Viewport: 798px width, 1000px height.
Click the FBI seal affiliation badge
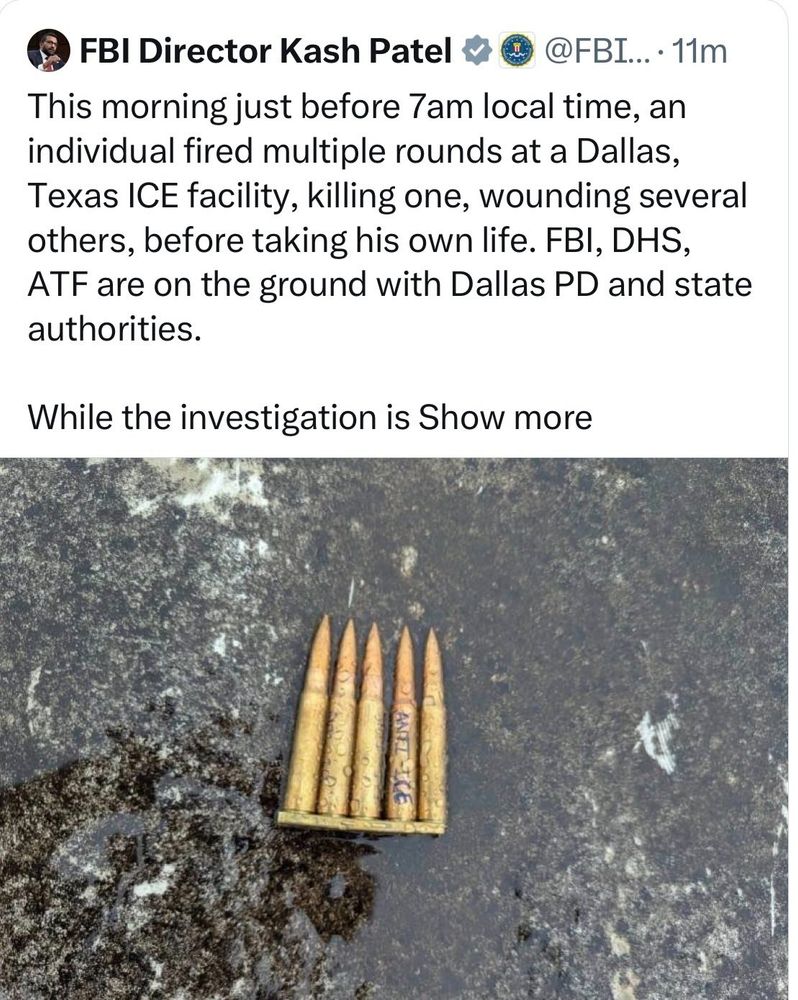(517, 51)
